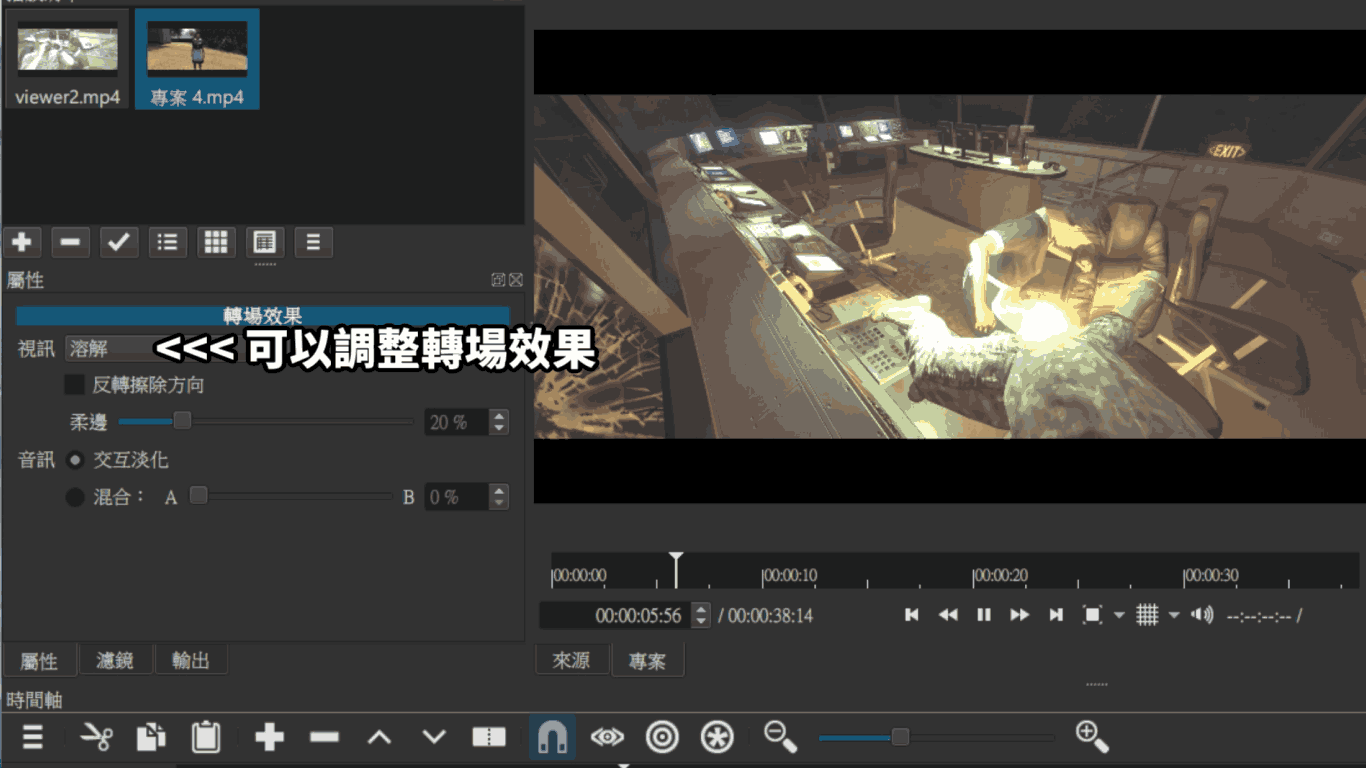Skip to the end of video
Screen dimensions: 1366x768
(1056, 615)
